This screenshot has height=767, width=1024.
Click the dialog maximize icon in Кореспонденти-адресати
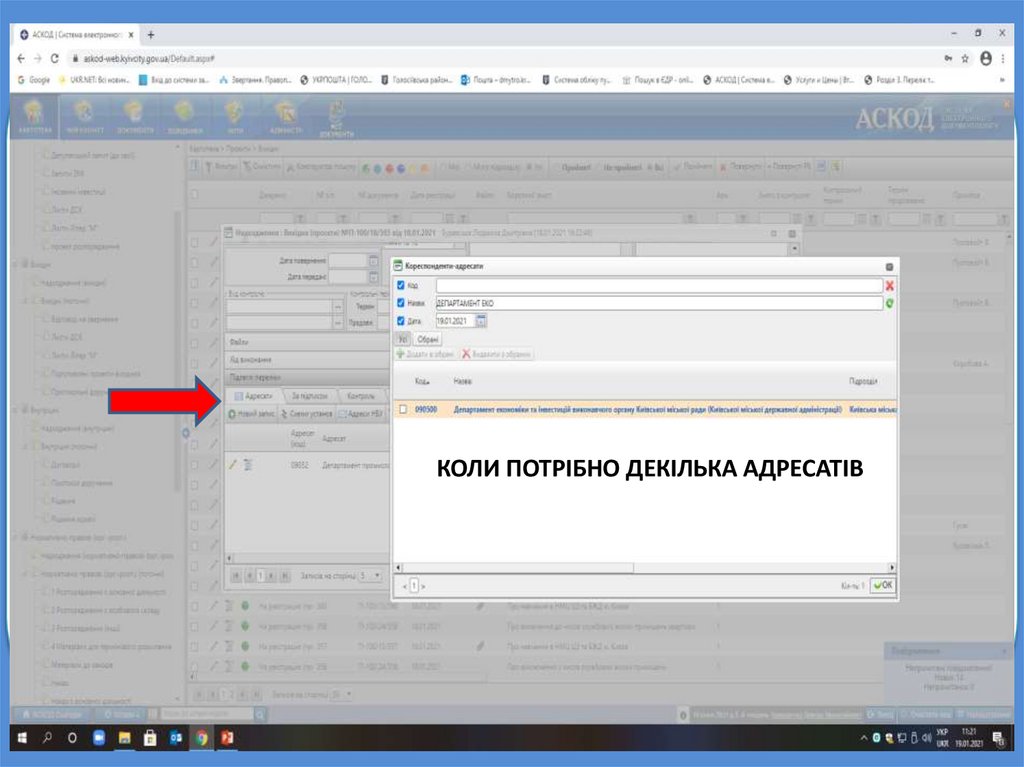[x=889, y=267]
